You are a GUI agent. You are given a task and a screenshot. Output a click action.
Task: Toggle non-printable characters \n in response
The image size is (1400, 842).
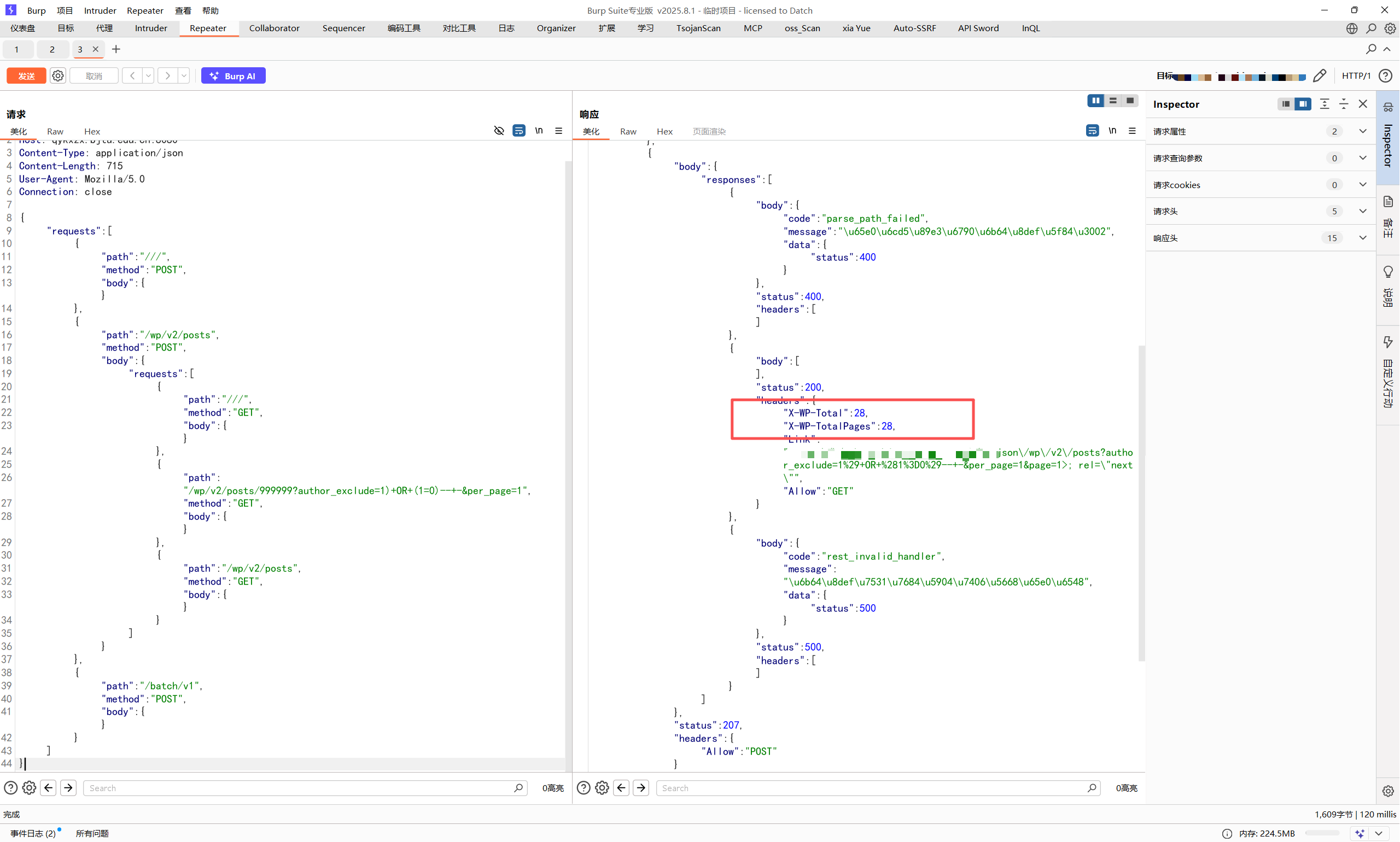click(x=1112, y=131)
